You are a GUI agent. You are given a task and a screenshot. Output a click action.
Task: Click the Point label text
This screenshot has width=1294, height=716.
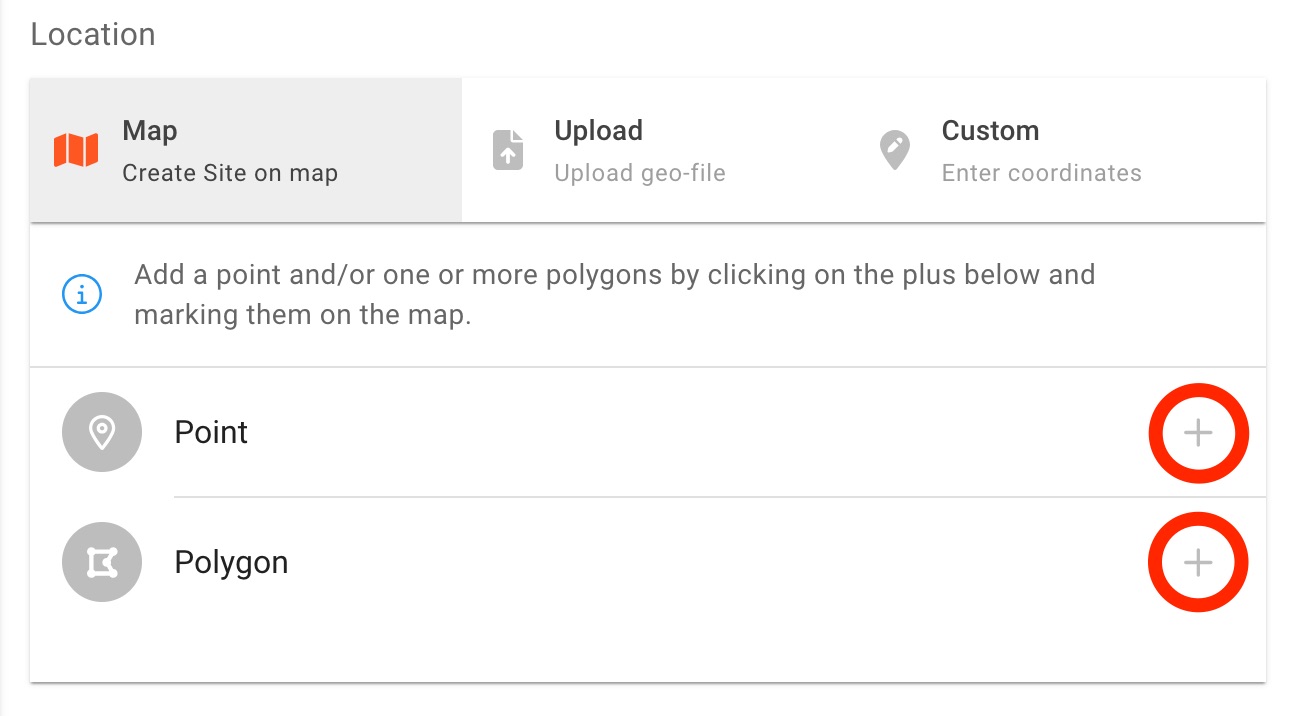(x=211, y=432)
